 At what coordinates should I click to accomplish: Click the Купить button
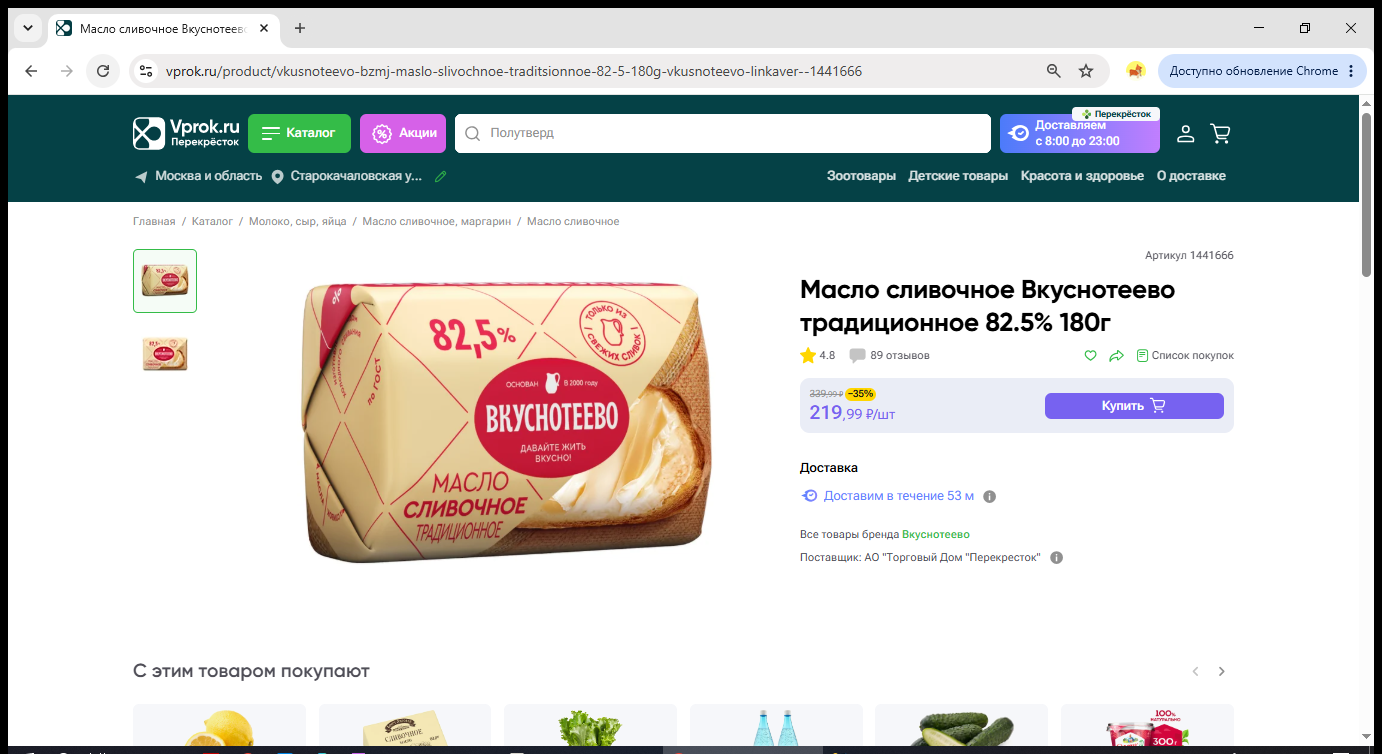coord(1134,406)
